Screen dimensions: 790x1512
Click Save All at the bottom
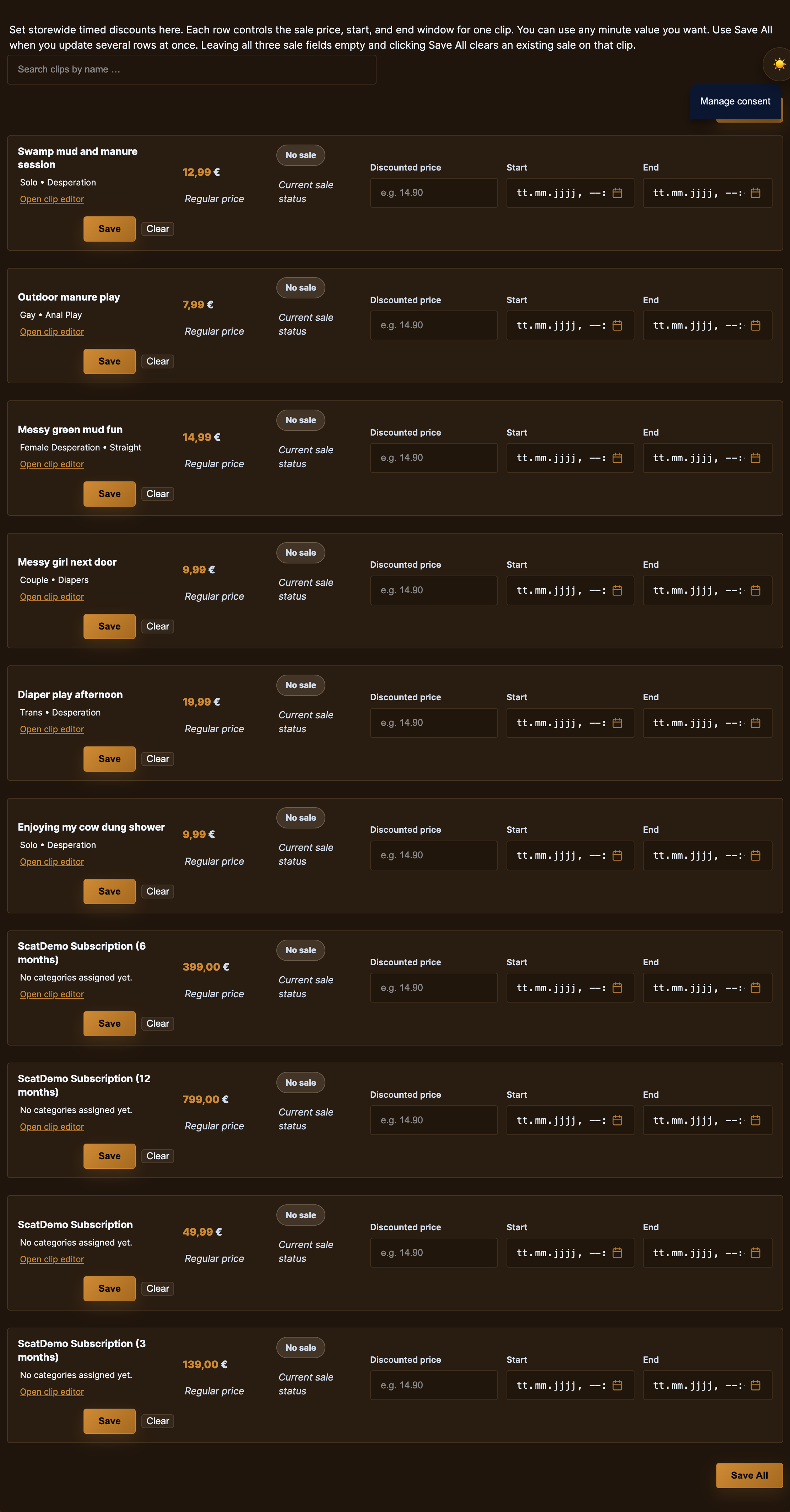pyautogui.click(x=749, y=1475)
